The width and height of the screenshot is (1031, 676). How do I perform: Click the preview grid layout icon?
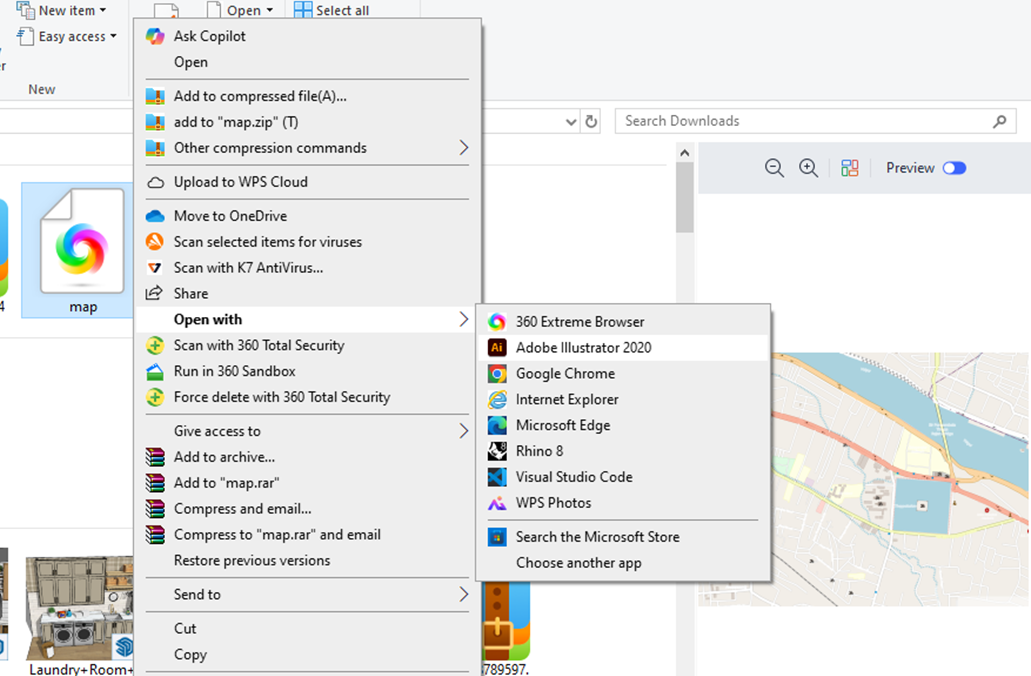(x=850, y=168)
